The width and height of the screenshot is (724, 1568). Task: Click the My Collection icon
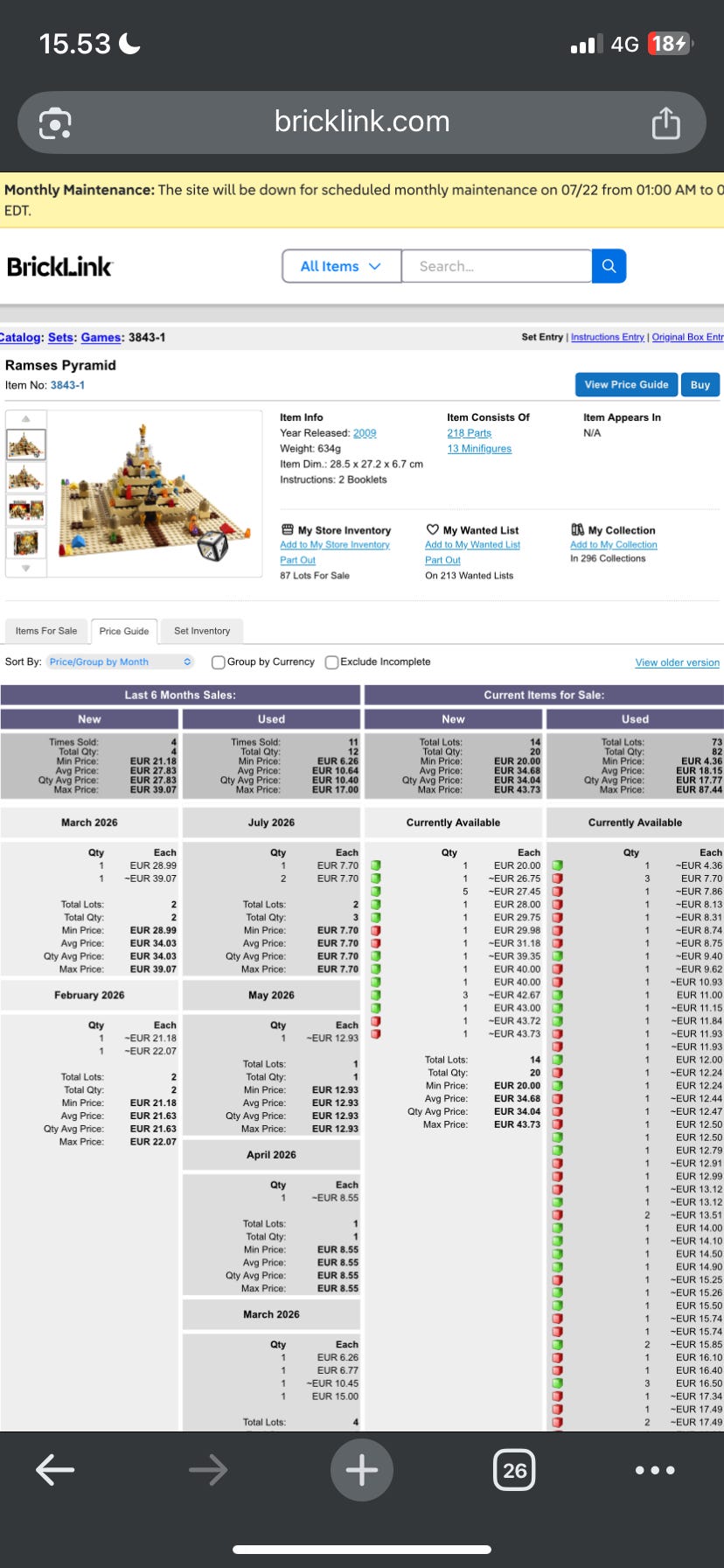[577, 529]
